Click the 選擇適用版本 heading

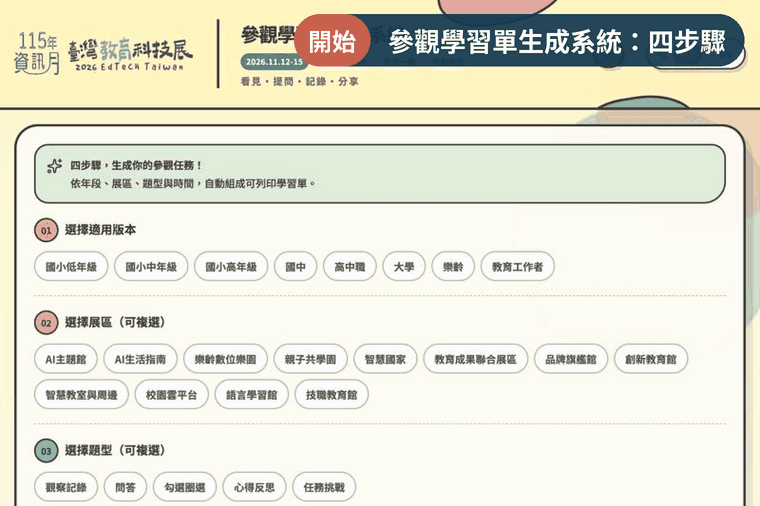coord(100,230)
